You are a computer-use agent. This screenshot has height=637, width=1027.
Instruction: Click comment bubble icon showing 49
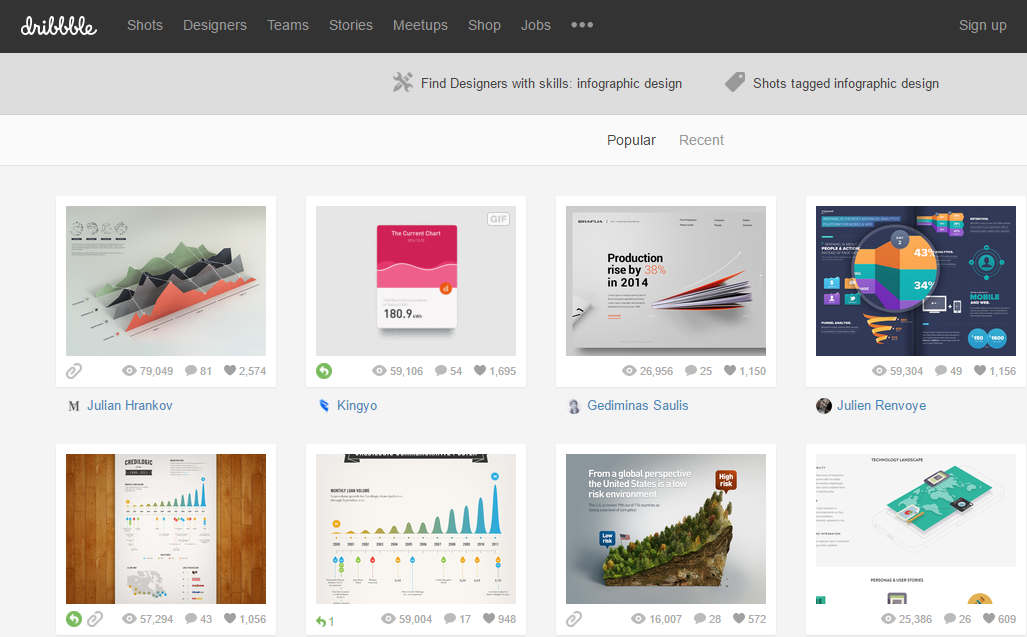pos(941,371)
